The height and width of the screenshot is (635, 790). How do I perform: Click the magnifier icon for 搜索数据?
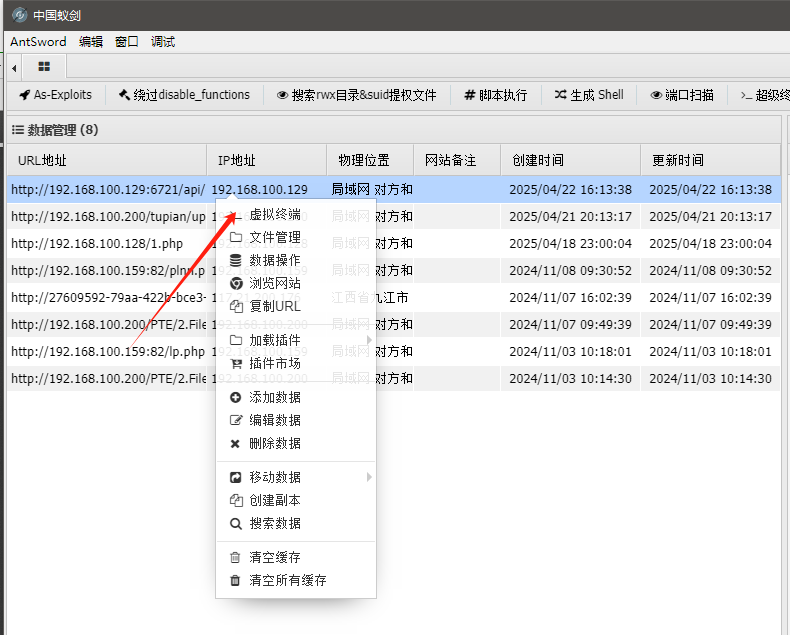[x=235, y=524]
